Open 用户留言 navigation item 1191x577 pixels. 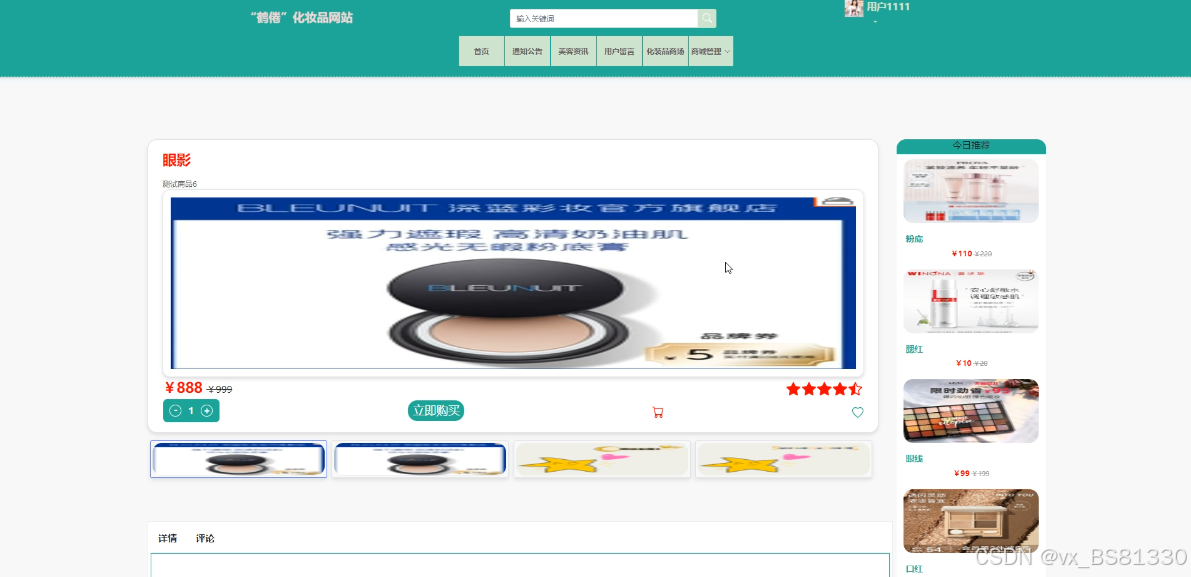[x=619, y=51]
